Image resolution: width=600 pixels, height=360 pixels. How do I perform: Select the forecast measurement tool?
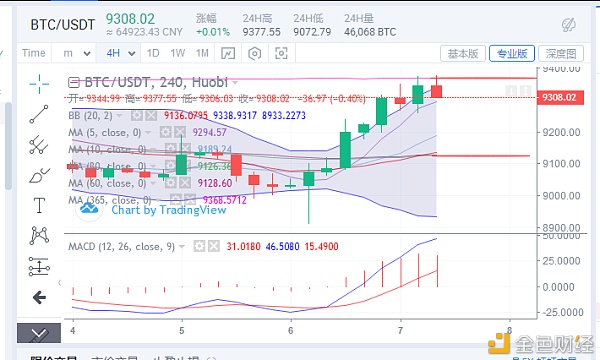tap(39, 267)
